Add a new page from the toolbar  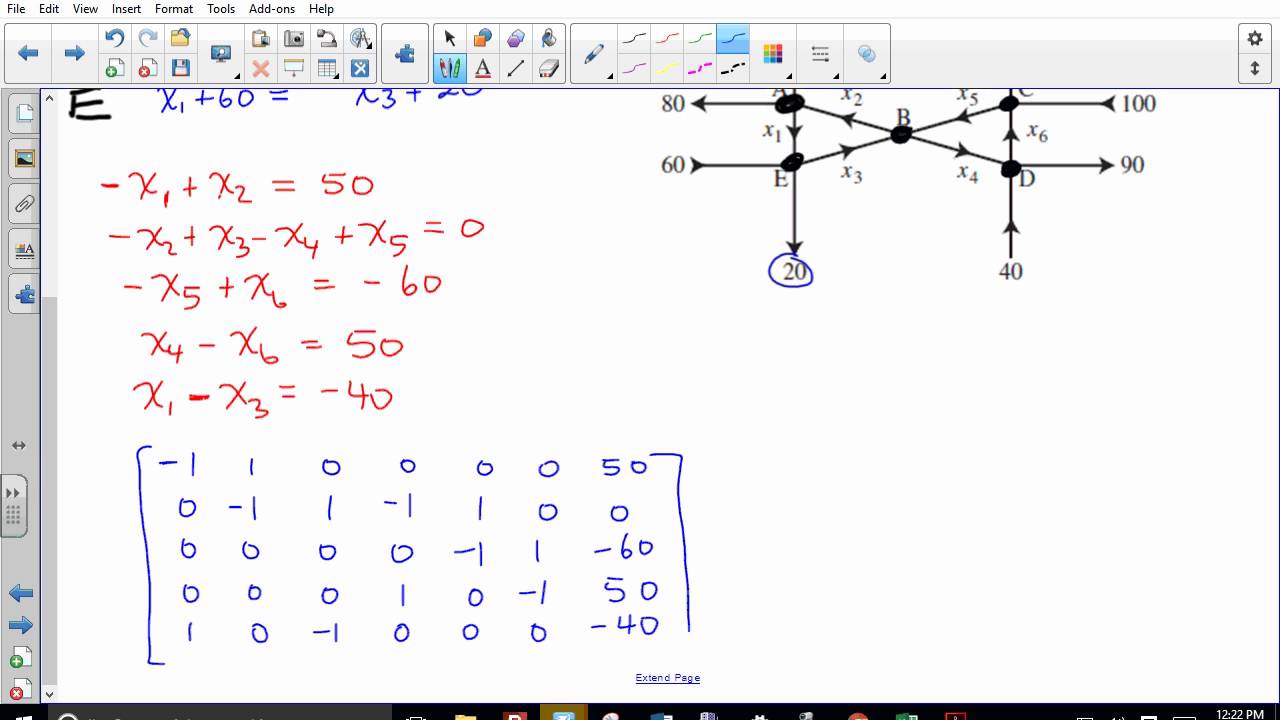coord(115,69)
